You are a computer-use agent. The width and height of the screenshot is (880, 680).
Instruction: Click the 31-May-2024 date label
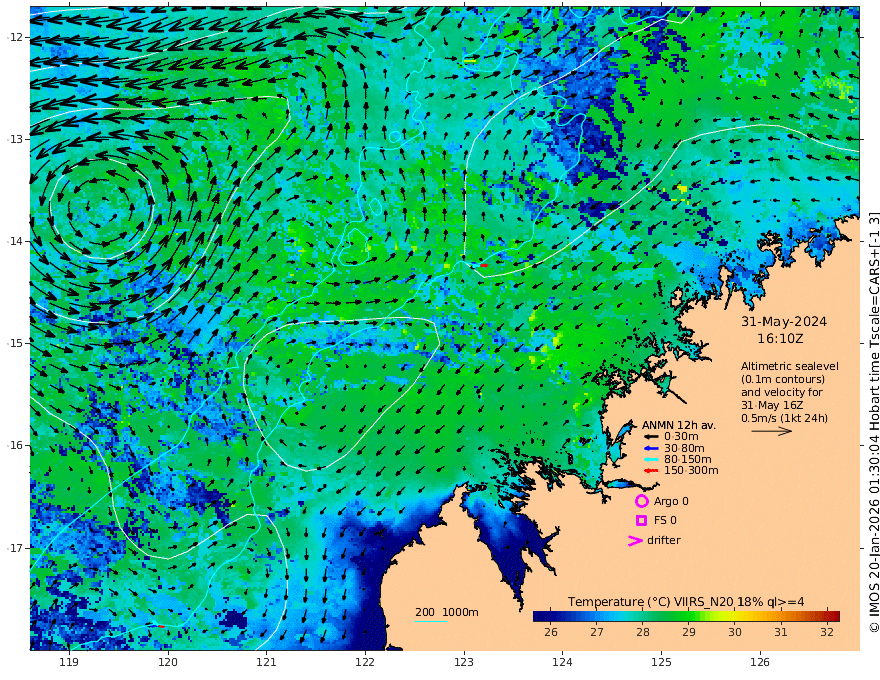[784, 322]
